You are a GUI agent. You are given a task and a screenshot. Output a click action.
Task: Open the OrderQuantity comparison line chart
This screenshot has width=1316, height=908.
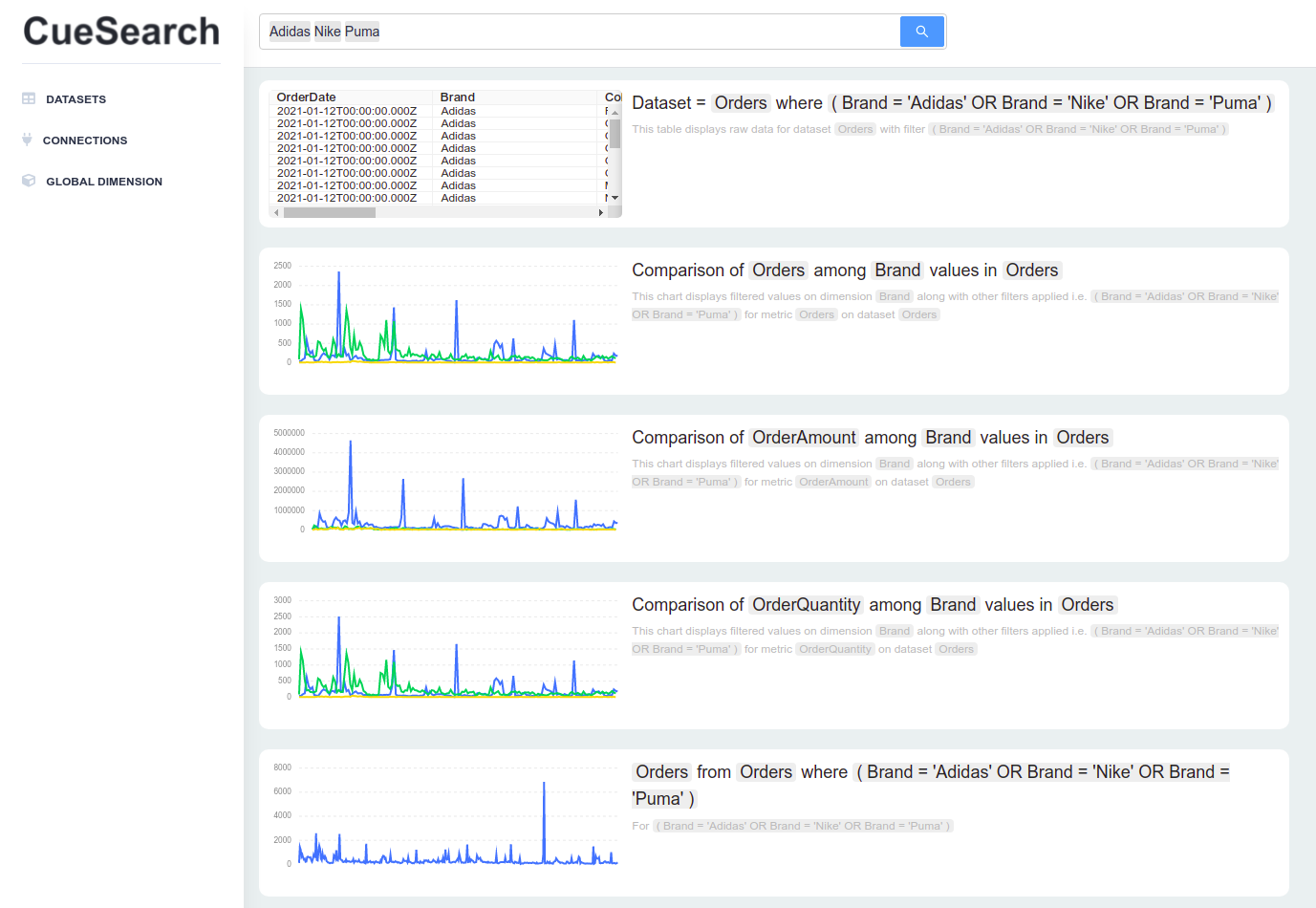(x=445, y=649)
